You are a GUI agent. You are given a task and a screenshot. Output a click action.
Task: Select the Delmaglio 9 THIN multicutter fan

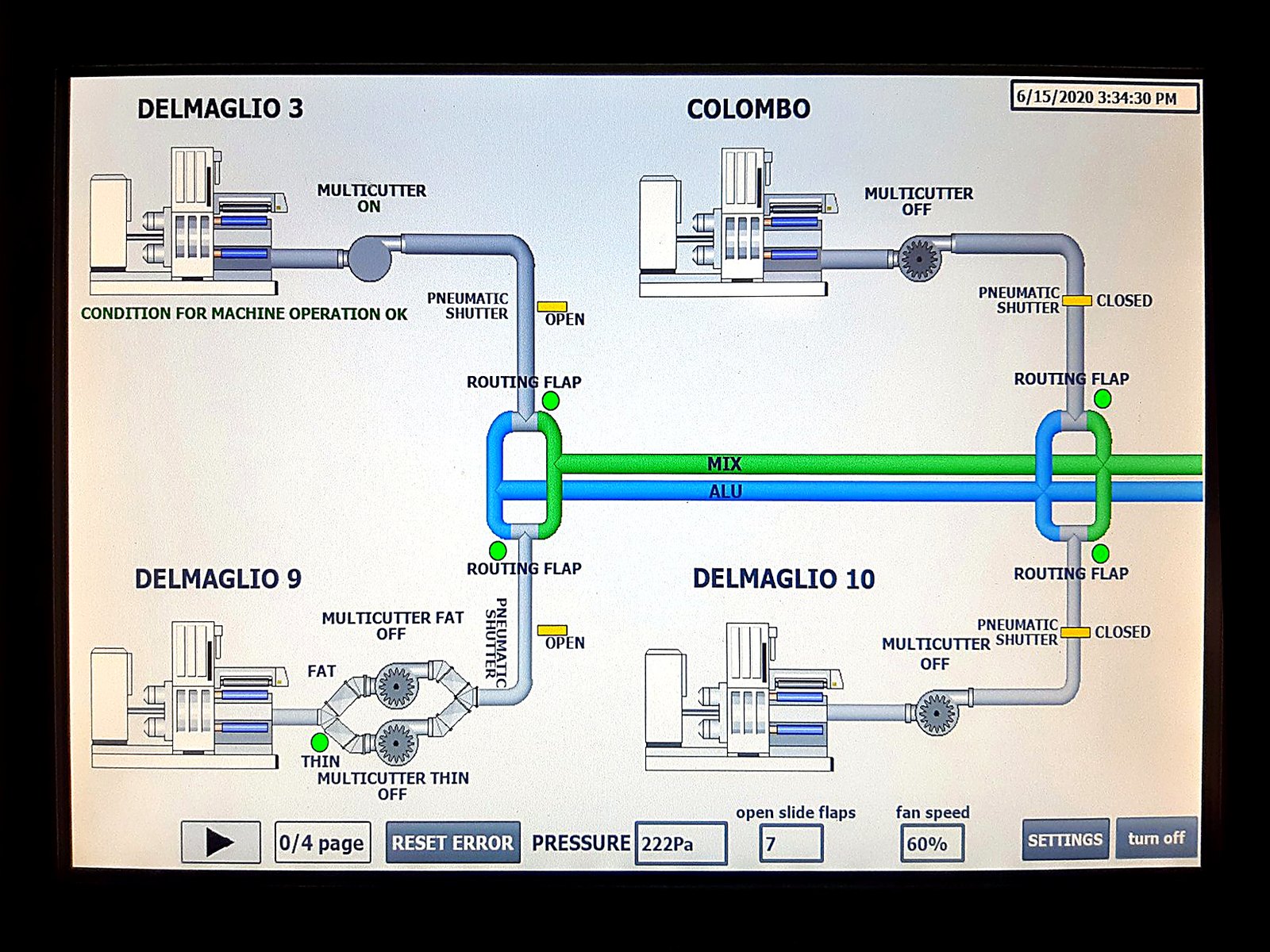point(395,743)
